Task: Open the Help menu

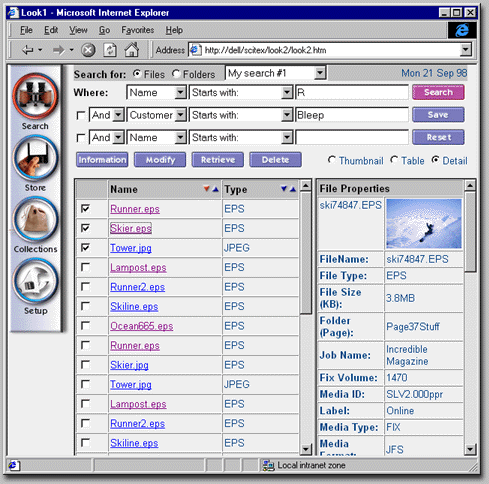Action: click(x=174, y=30)
